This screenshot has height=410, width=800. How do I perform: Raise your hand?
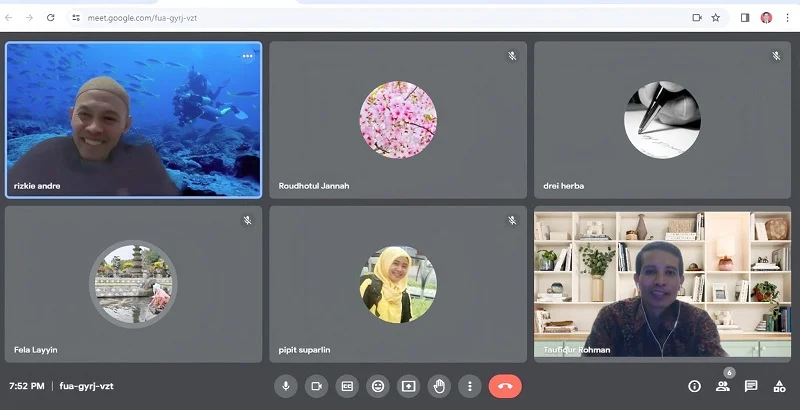[438, 386]
